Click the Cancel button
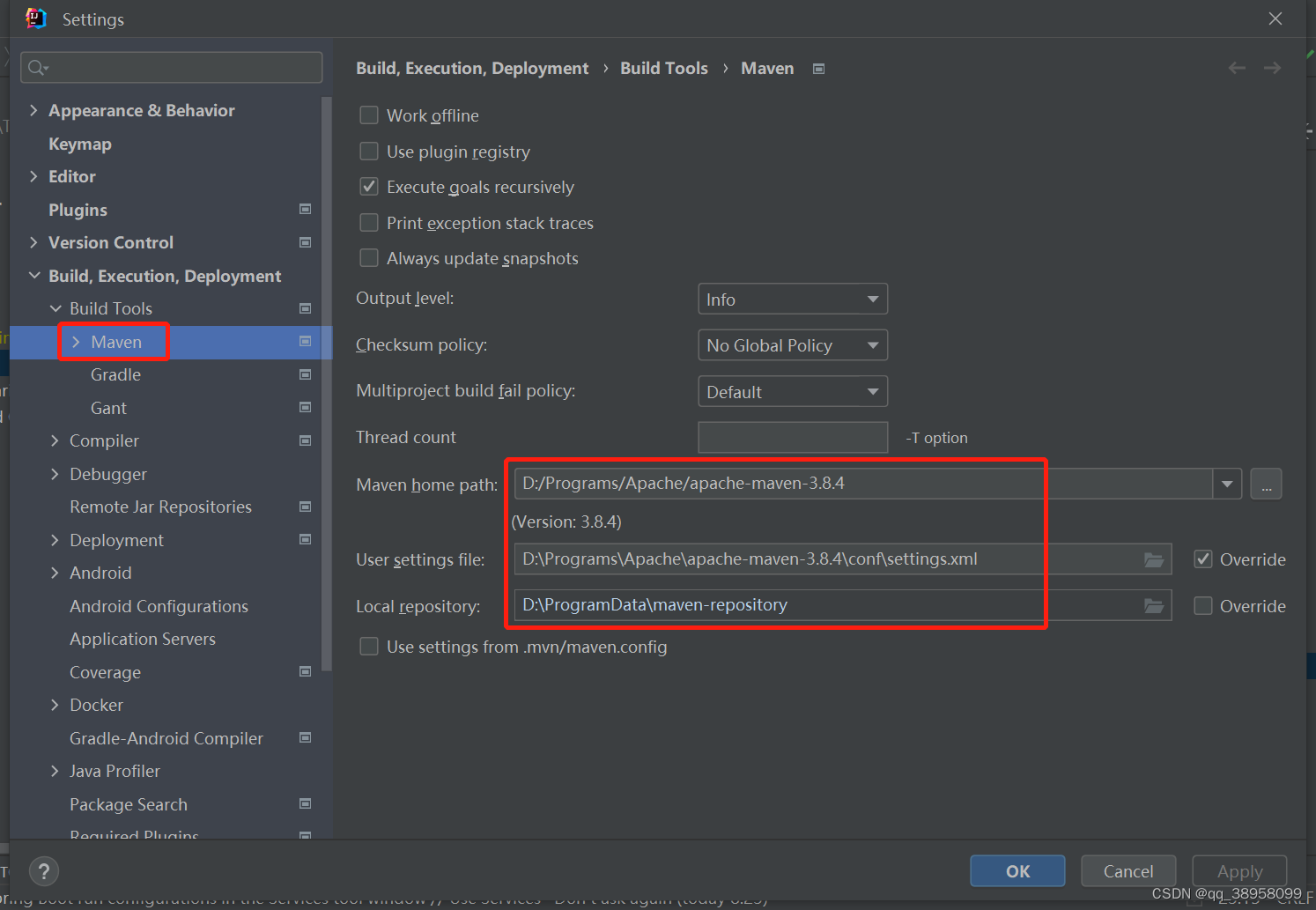1316x910 pixels. click(x=1128, y=870)
